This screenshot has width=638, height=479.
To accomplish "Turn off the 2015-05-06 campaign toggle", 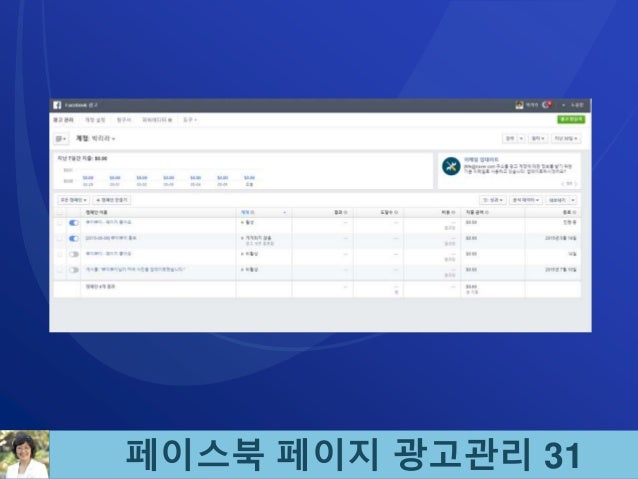I will click(x=74, y=238).
